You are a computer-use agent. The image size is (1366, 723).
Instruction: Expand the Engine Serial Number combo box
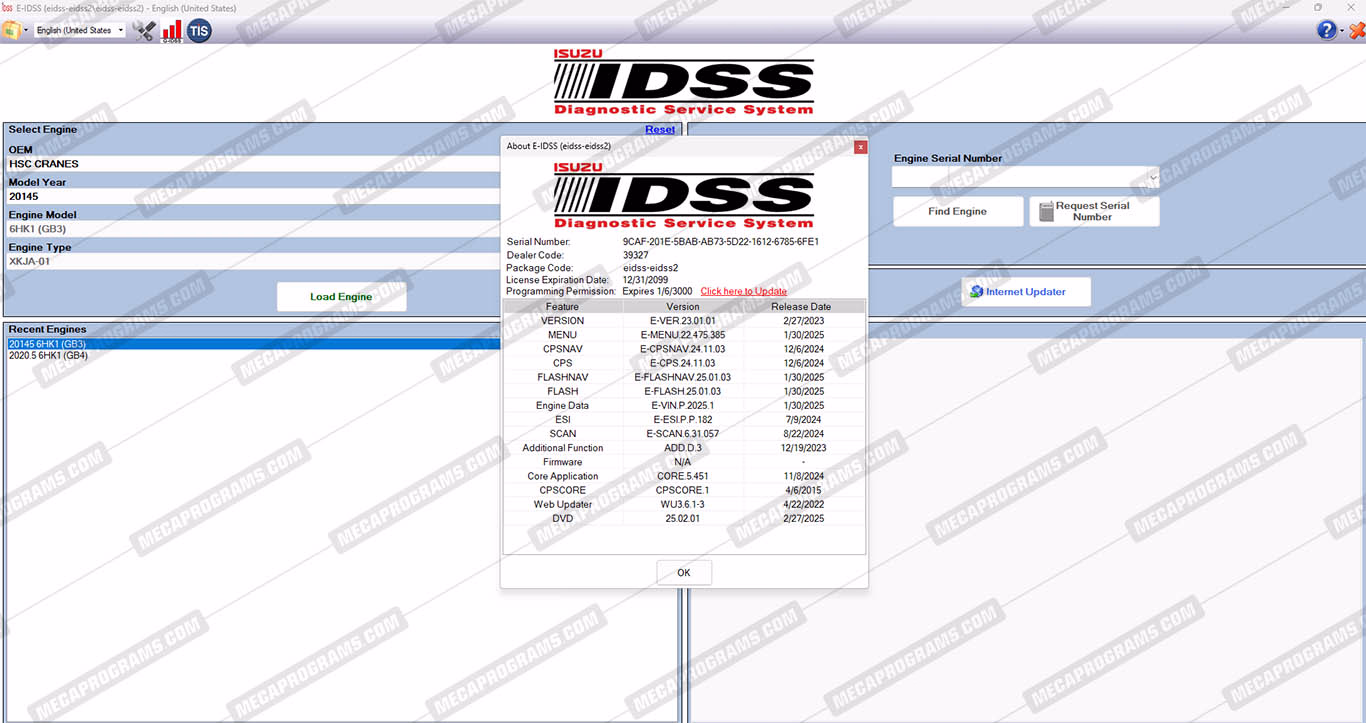coord(1153,178)
